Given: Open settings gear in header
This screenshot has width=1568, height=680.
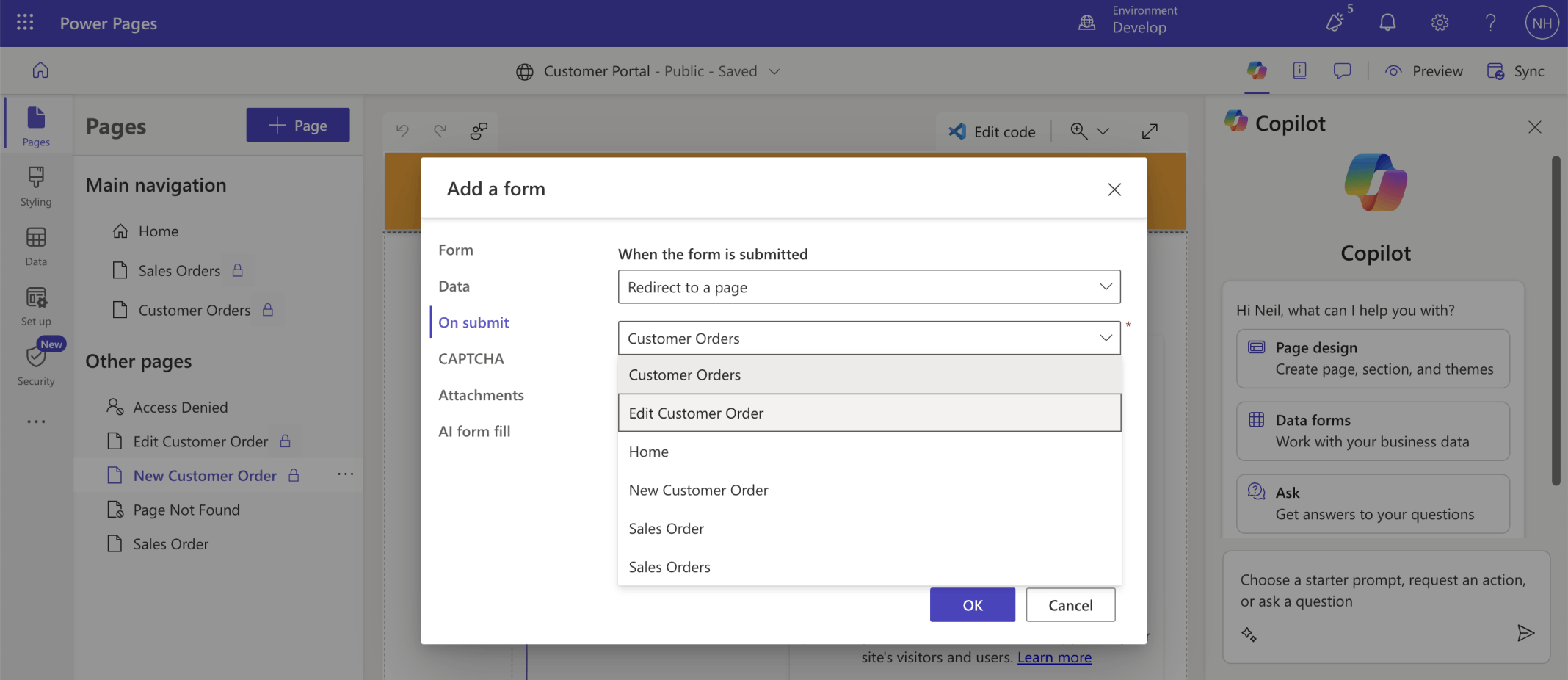Looking at the screenshot, I should point(1439,23).
